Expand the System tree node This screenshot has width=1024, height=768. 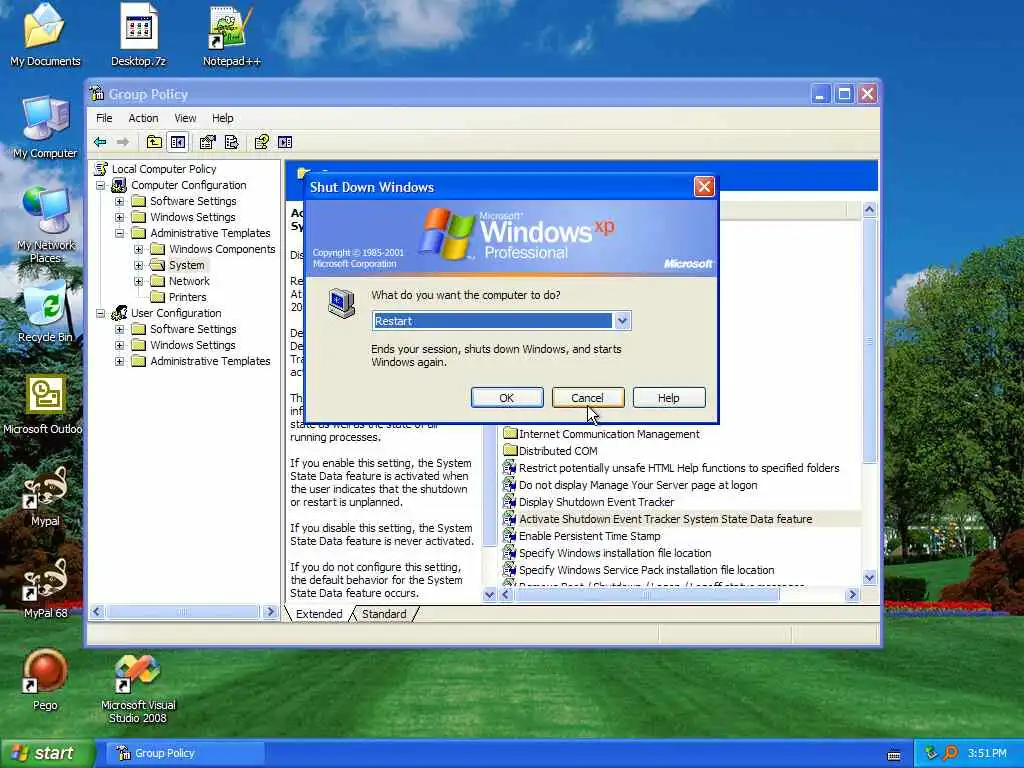pos(138,265)
